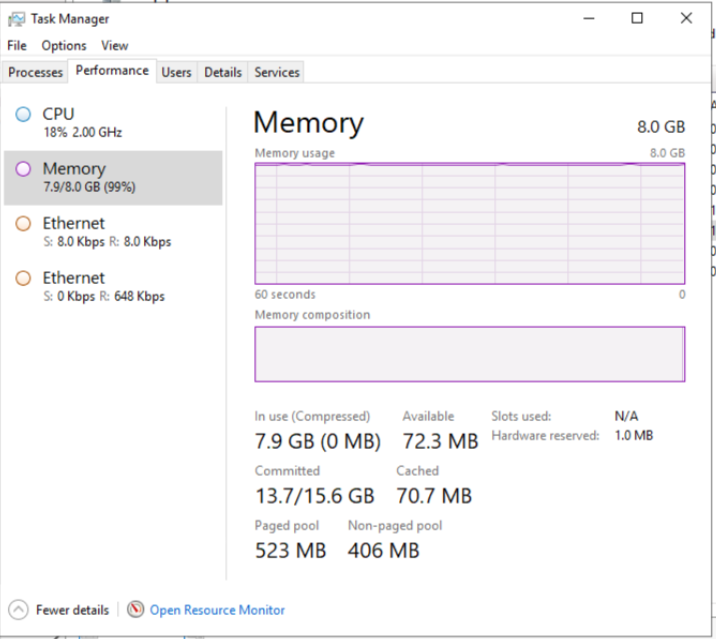Click the Fewer details up-arrow icon
Image resolution: width=716 pixels, height=639 pixels.
(x=18, y=610)
